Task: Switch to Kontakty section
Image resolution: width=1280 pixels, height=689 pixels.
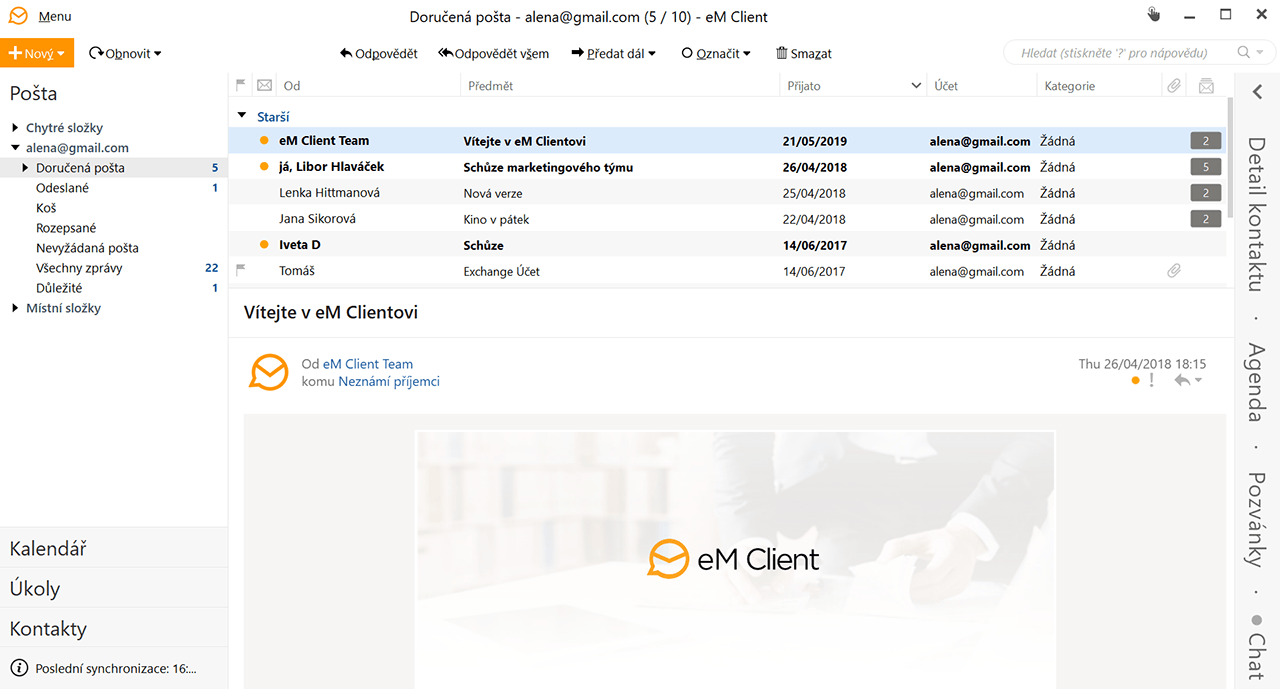Action: 114,628
